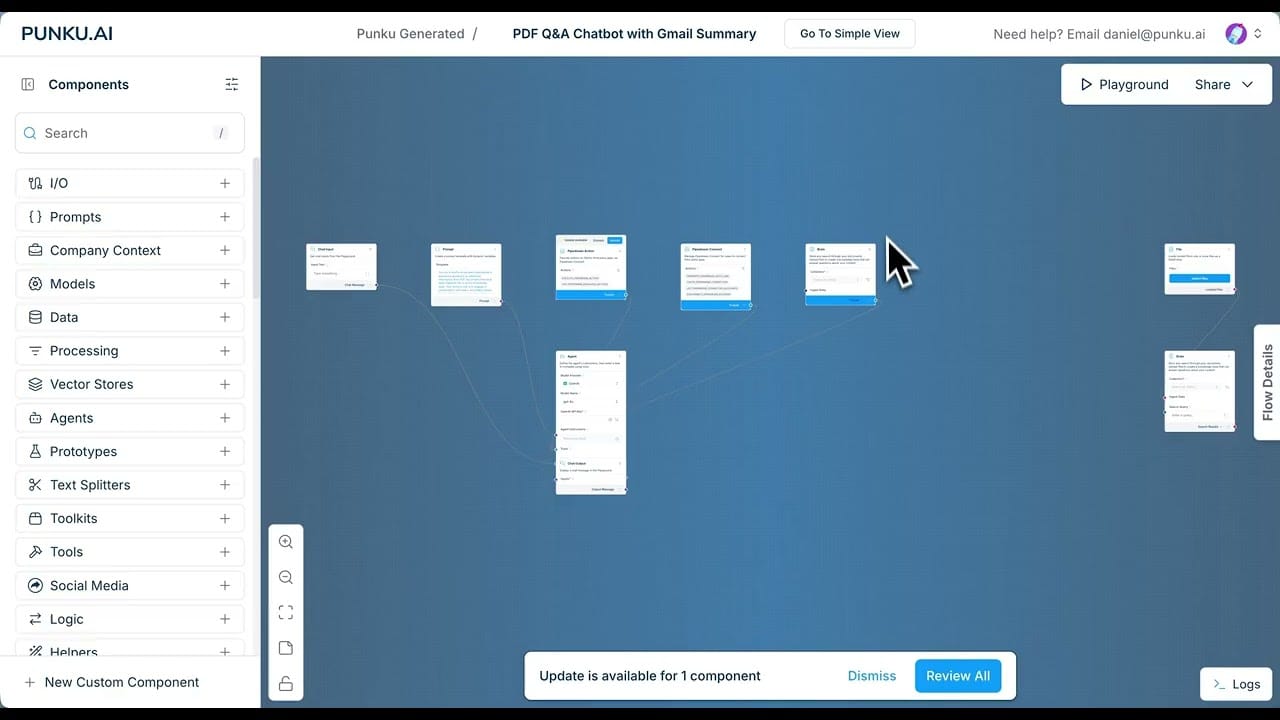Viewport: 1280px width, 720px height.
Task: Zoom out using the canvas zoom-out icon
Action: point(286,577)
